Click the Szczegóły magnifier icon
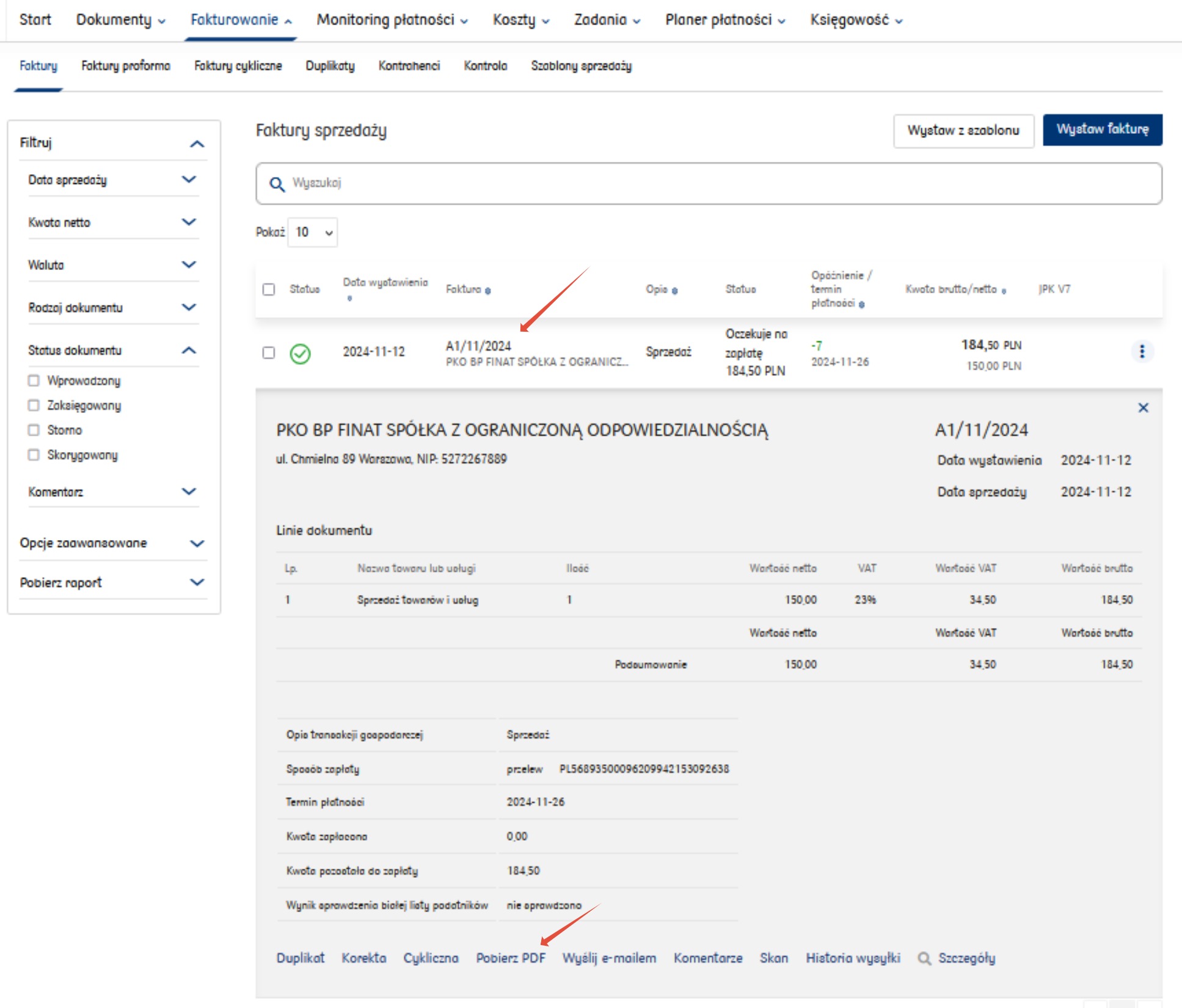The height and width of the screenshot is (1008, 1182). pyautogui.click(x=924, y=959)
